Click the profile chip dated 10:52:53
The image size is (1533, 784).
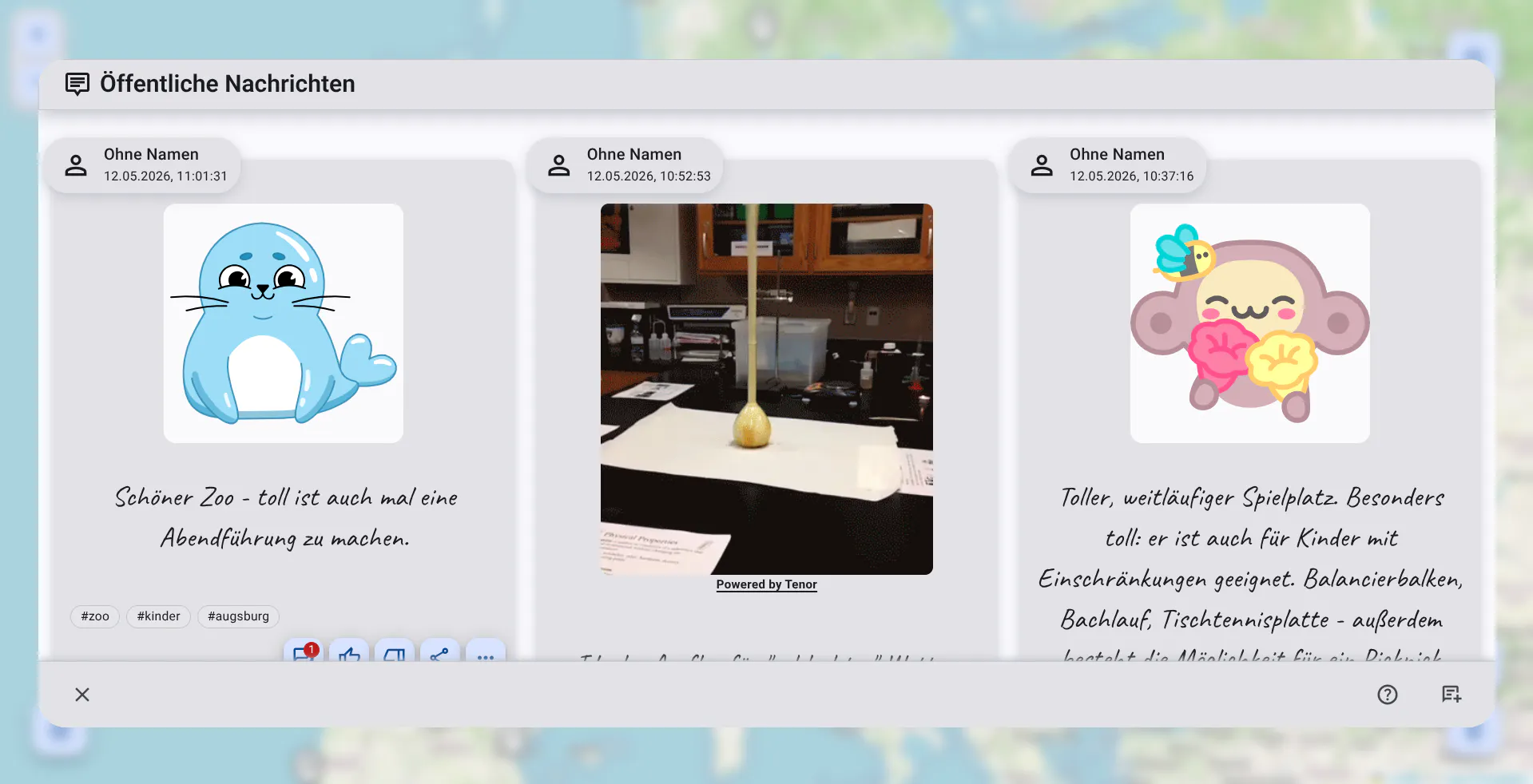[x=626, y=165]
